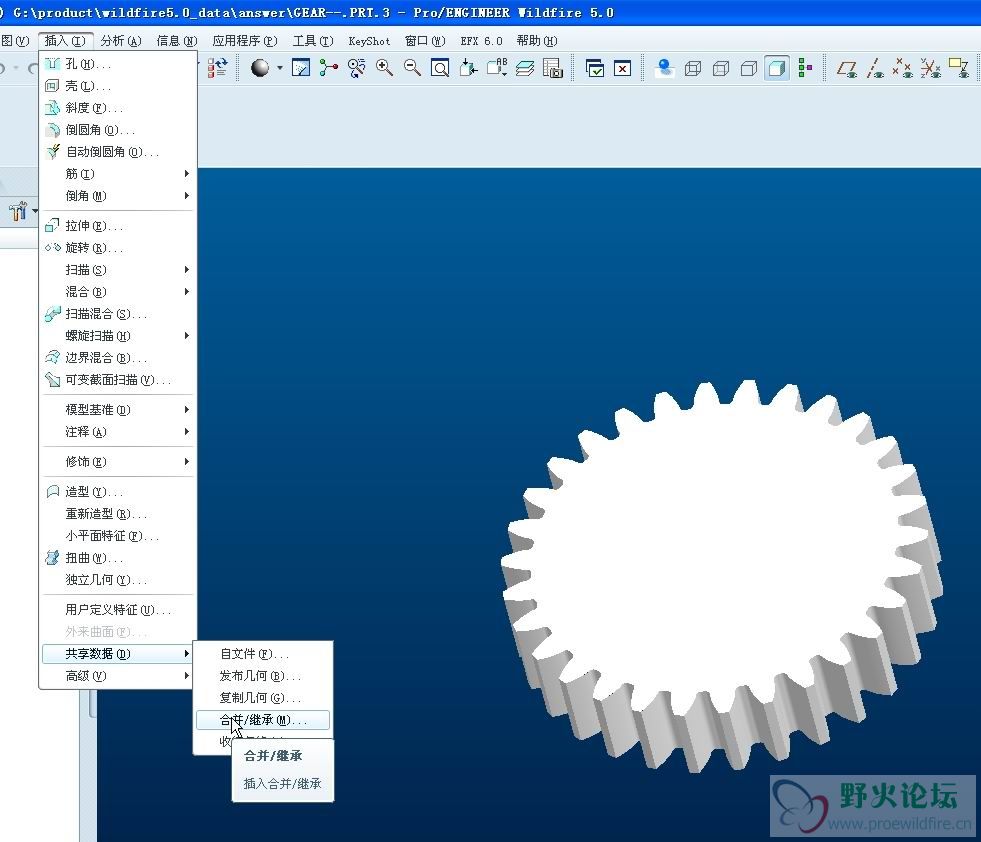Expand the 螺旋扫描 (Helical Sweep) submenu
The width and height of the screenshot is (981, 842).
click(118, 335)
